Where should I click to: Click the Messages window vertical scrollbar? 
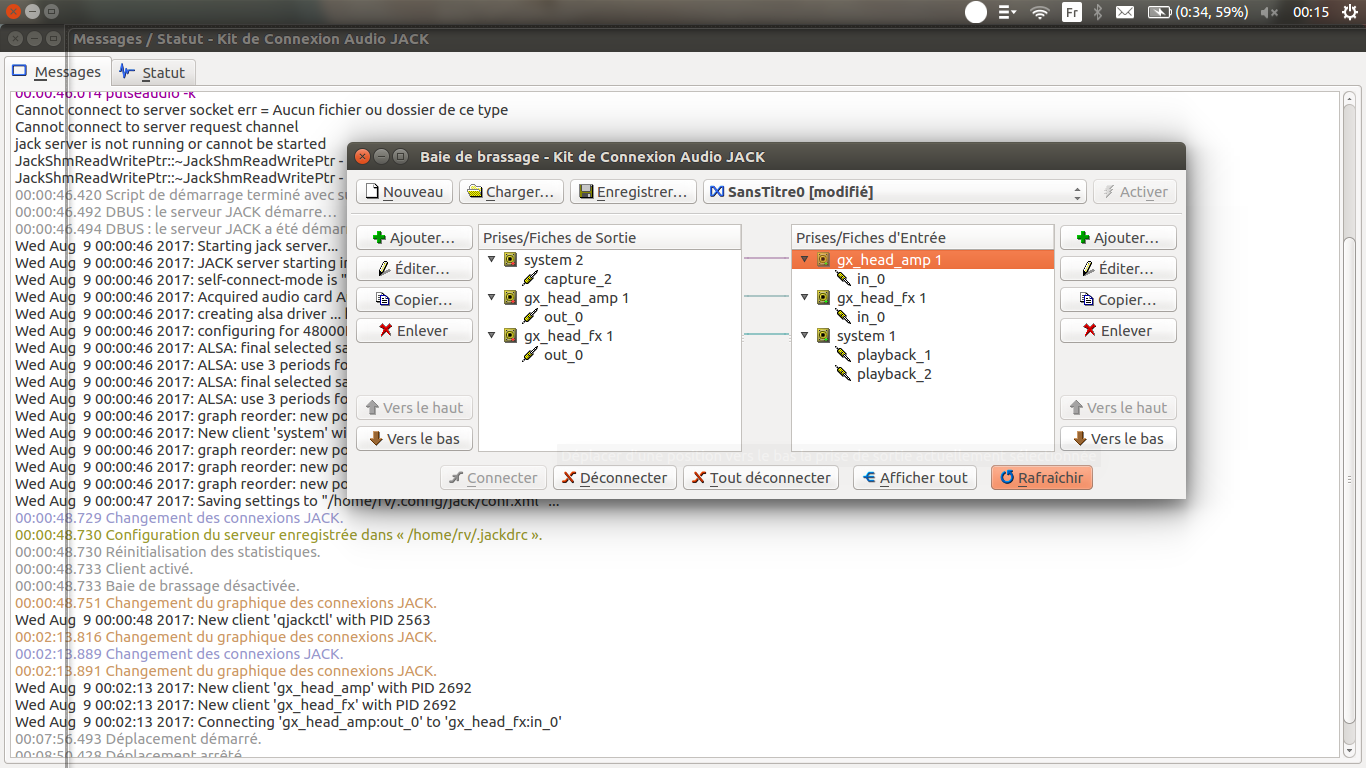(x=1350, y=424)
